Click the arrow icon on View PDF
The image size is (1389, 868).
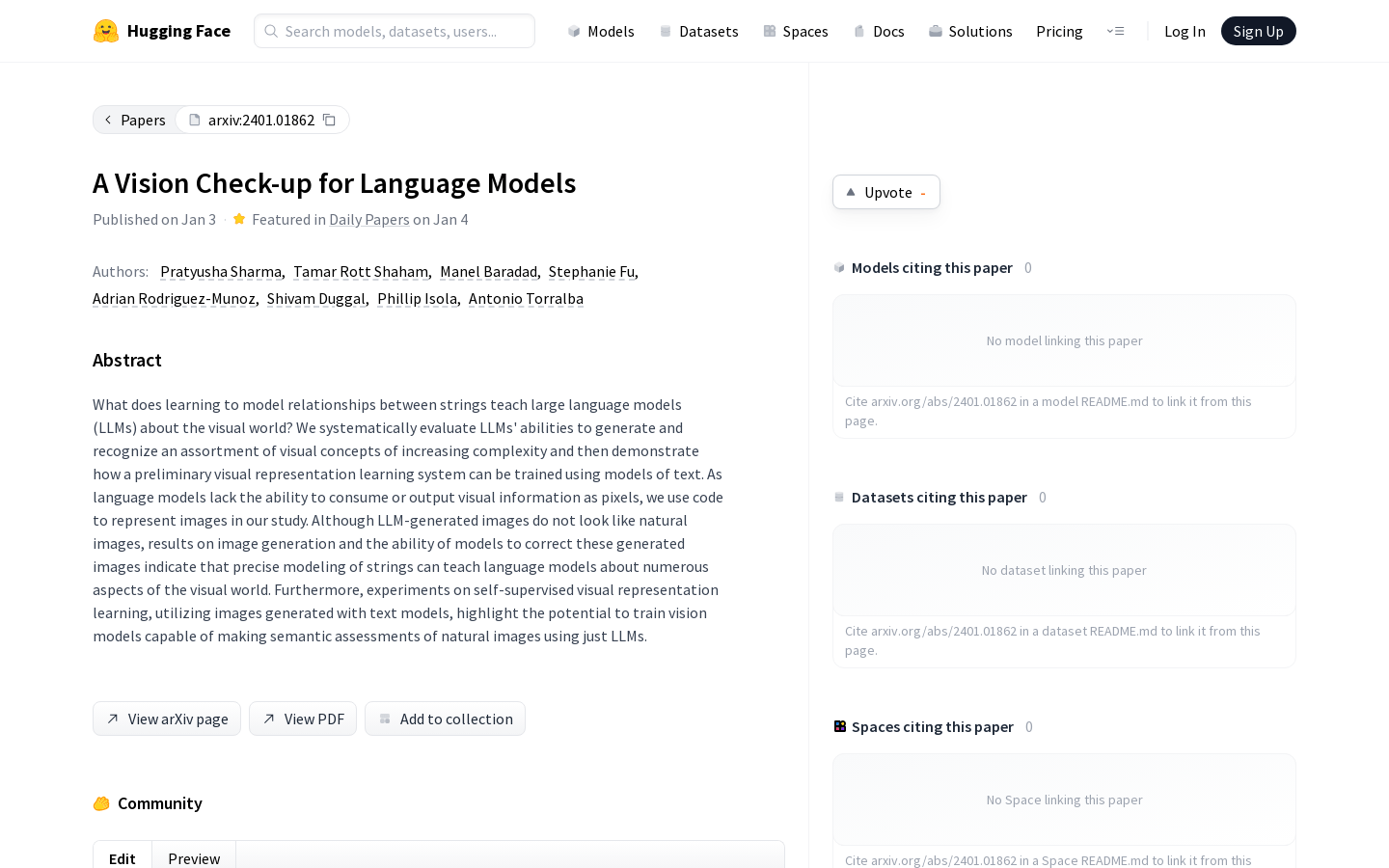click(x=269, y=719)
